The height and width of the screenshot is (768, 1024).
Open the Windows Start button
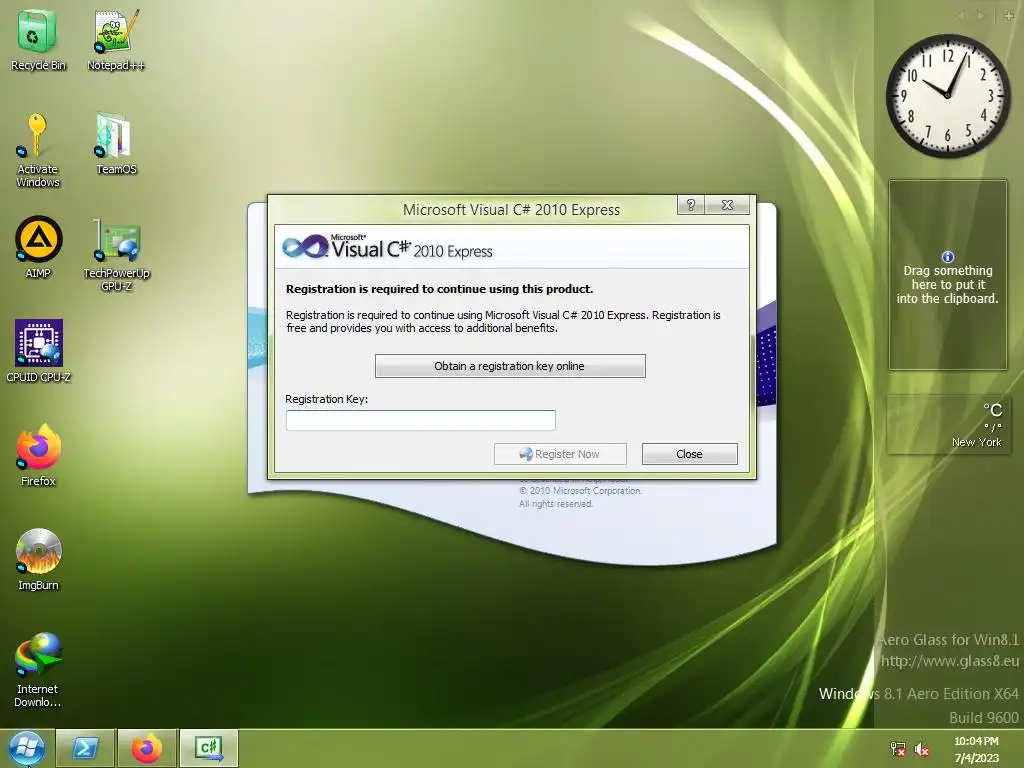pyautogui.click(x=26, y=748)
